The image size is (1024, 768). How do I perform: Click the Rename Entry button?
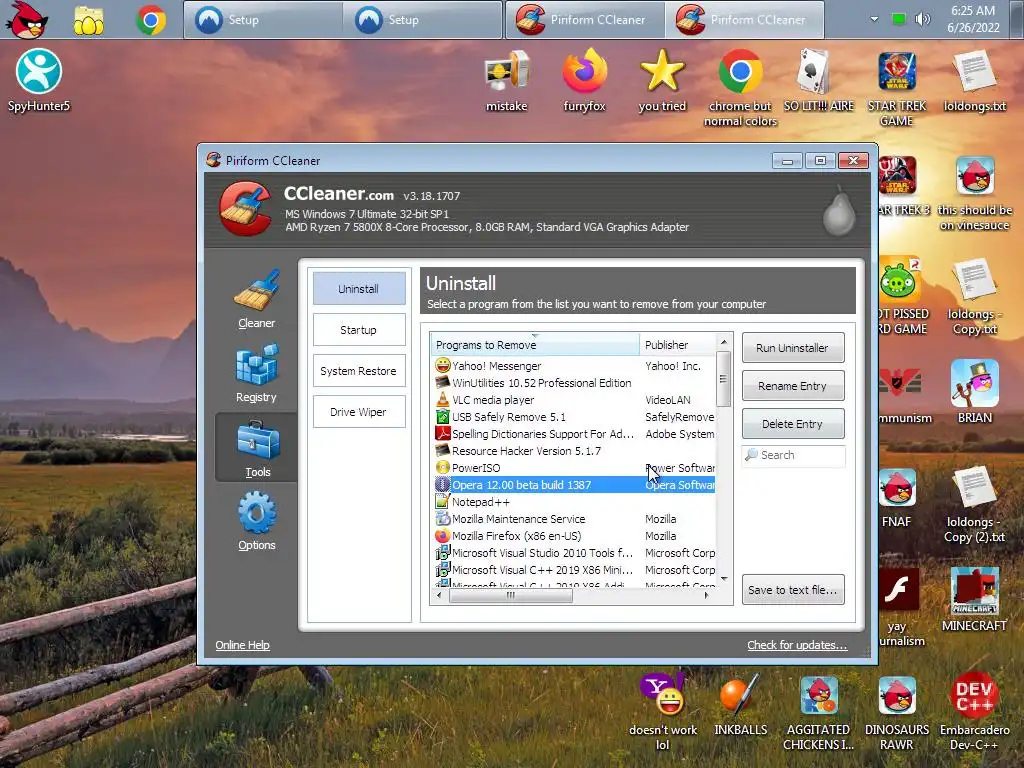click(792, 385)
